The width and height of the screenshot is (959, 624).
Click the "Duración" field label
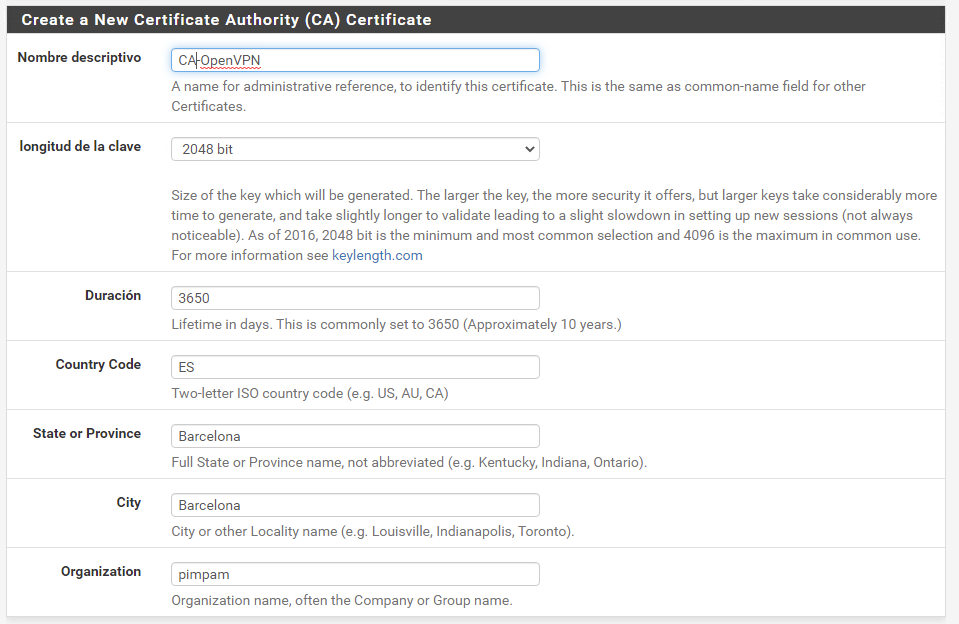pyautogui.click(x=113, y=296)
